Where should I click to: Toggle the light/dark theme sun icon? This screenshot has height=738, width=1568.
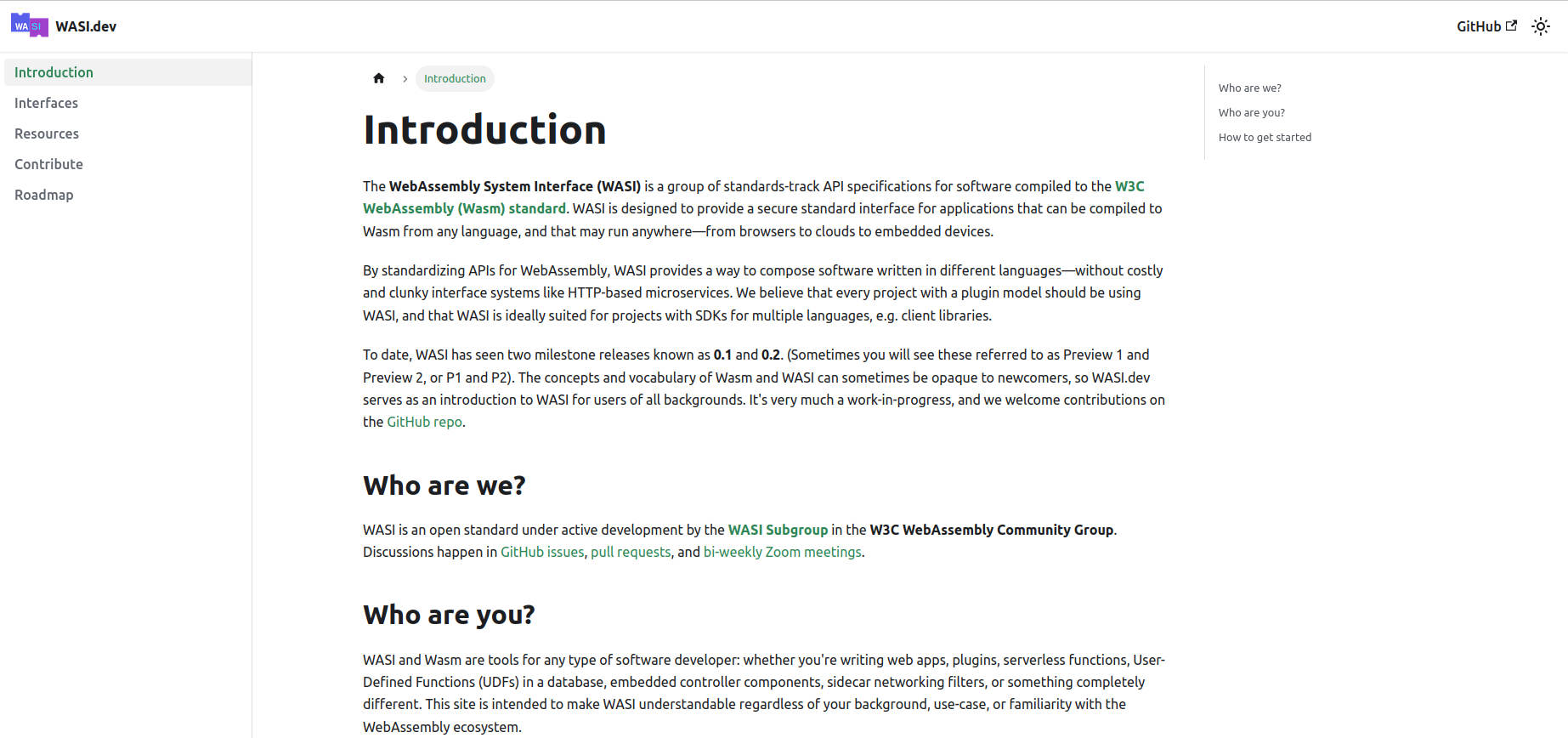point(1540,26)
